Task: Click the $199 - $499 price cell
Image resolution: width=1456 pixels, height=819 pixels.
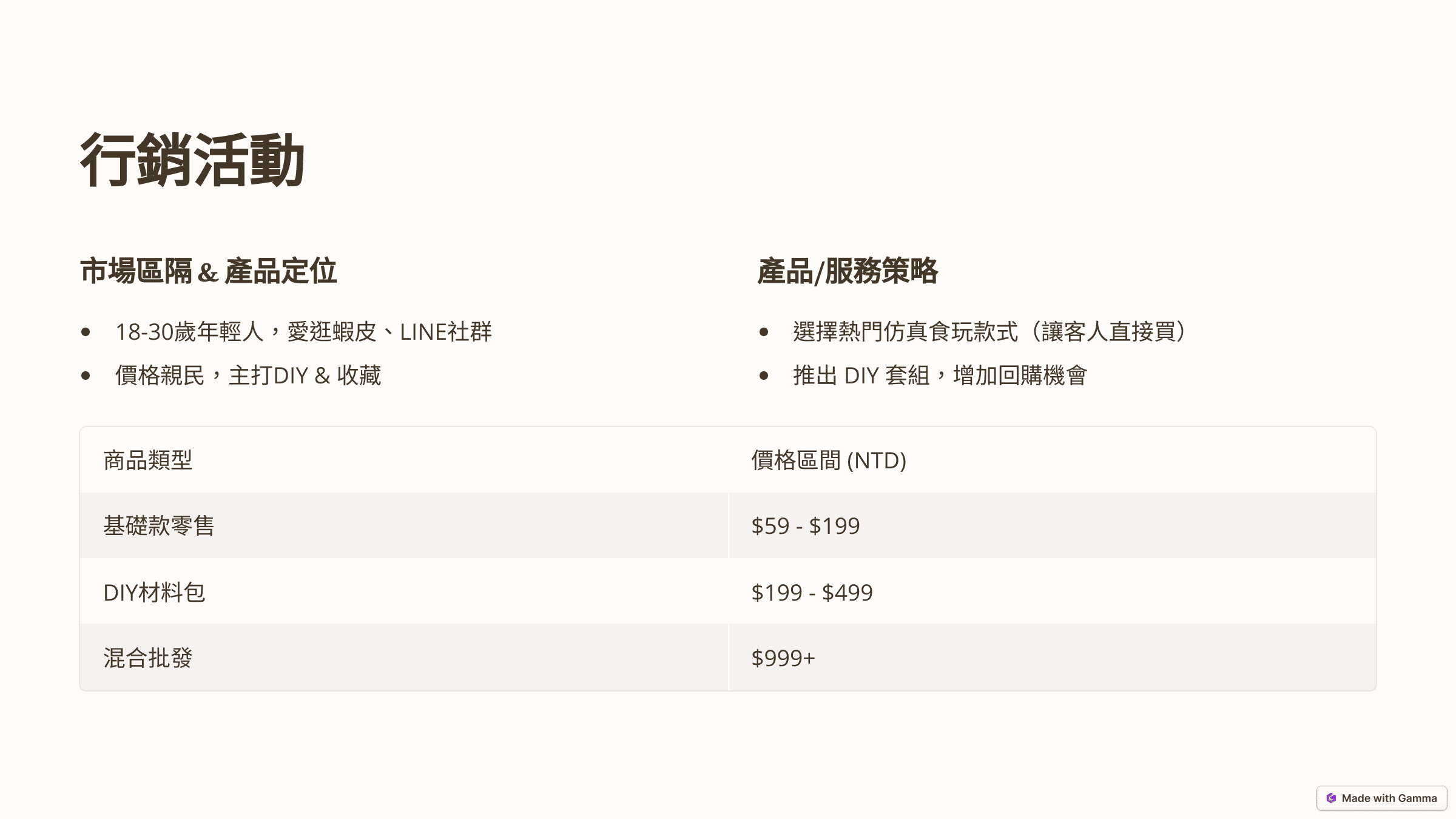Action: 812,593
